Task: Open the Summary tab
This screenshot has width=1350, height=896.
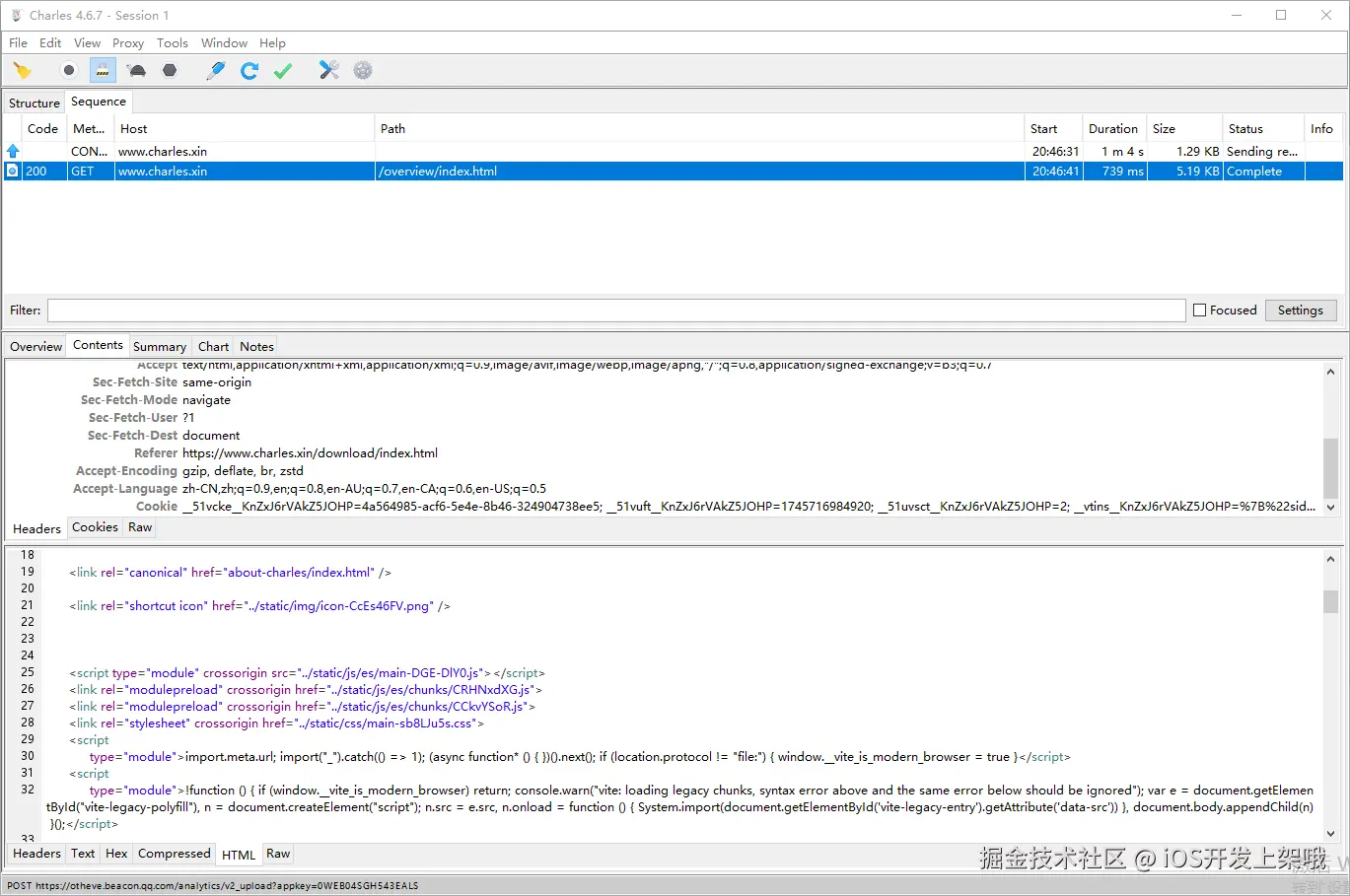Action: pos(160,346)
